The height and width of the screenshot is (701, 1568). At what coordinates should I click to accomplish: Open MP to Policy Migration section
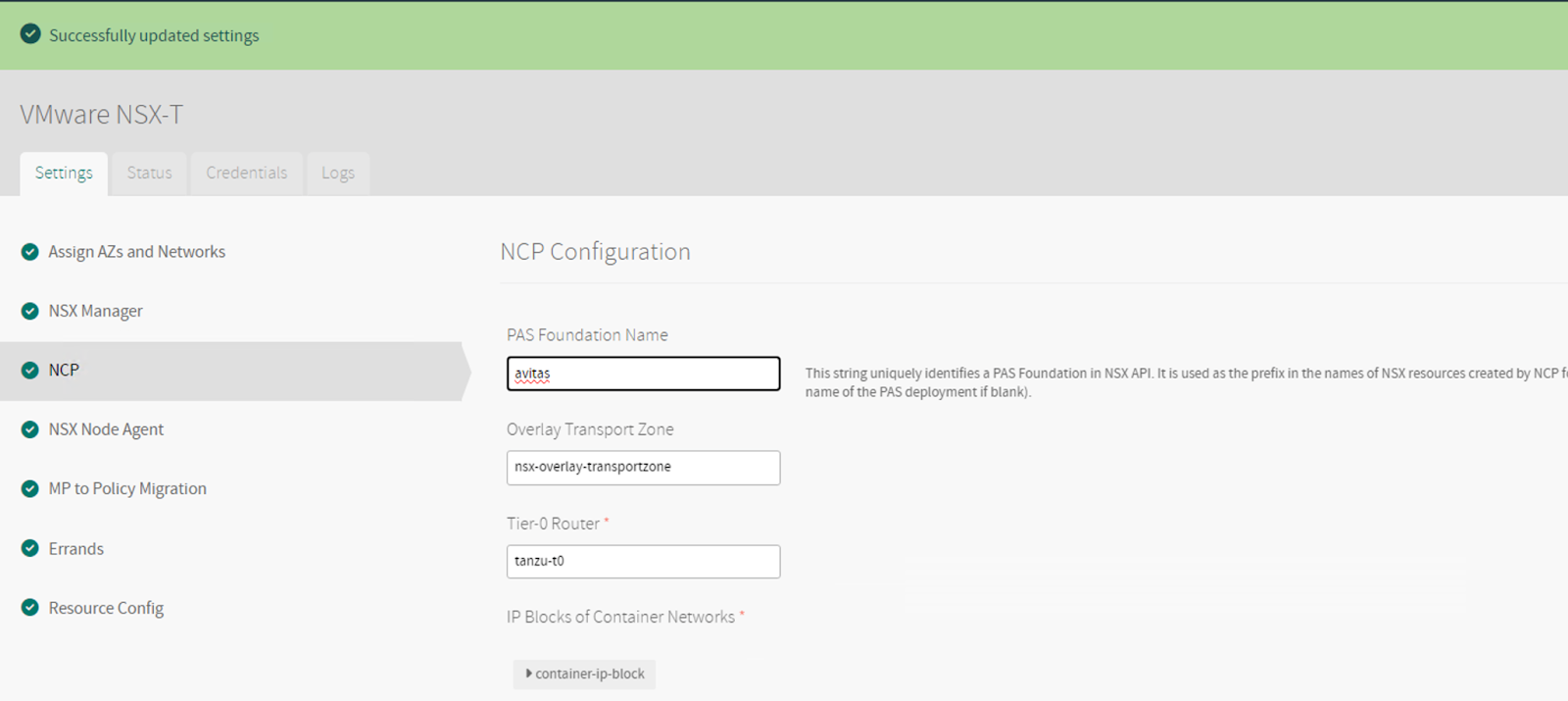click(127, 488)
